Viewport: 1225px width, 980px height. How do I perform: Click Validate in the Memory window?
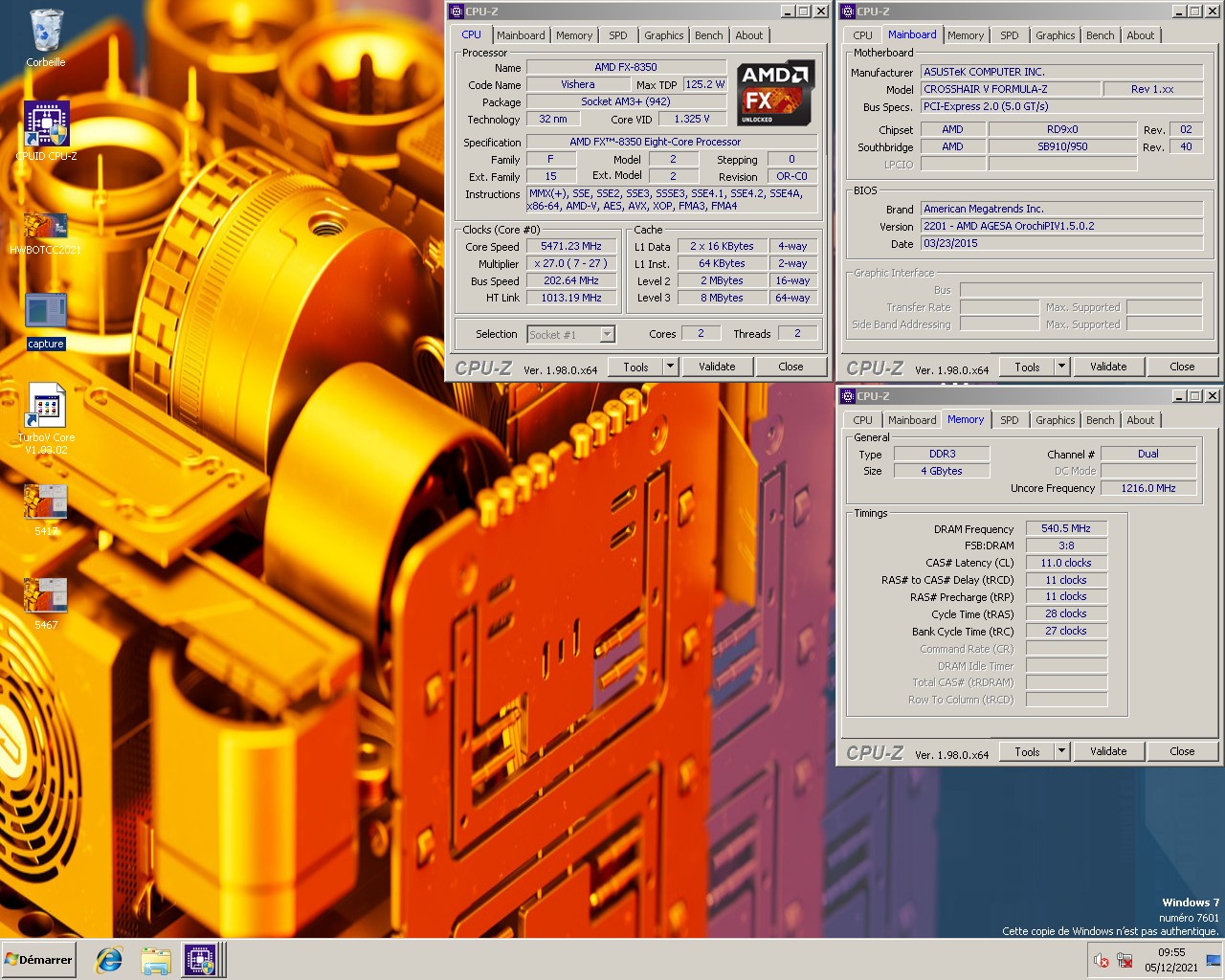pos(1108,751)
